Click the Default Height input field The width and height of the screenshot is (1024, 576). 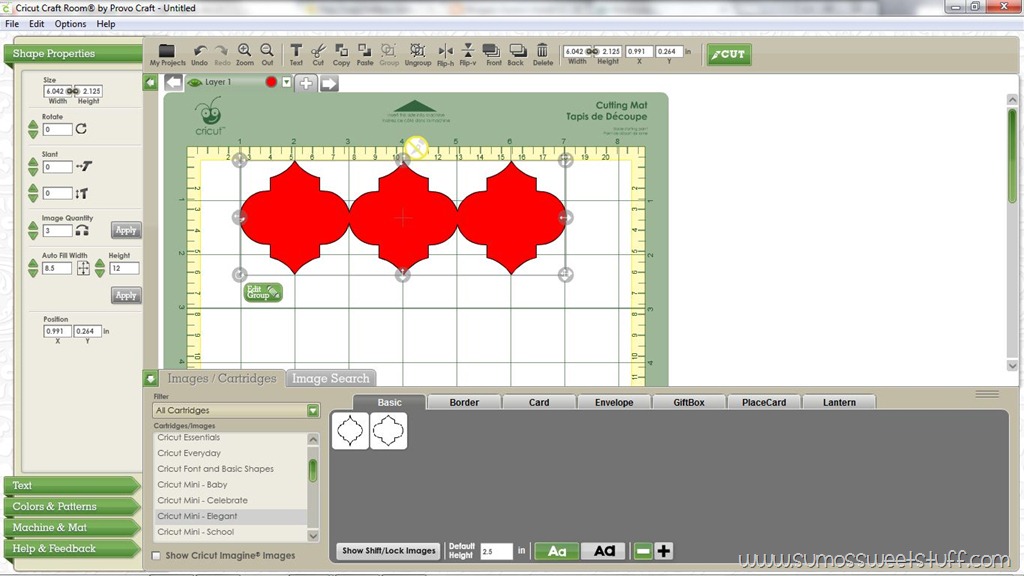click(x=496, y=551)
